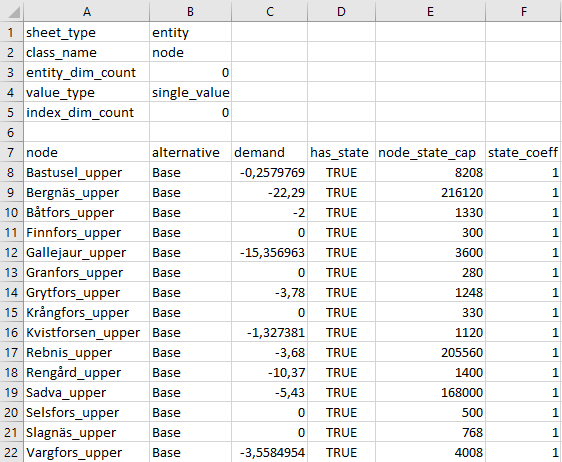Click node_state_cap value 205560

(x=430, y=353)
